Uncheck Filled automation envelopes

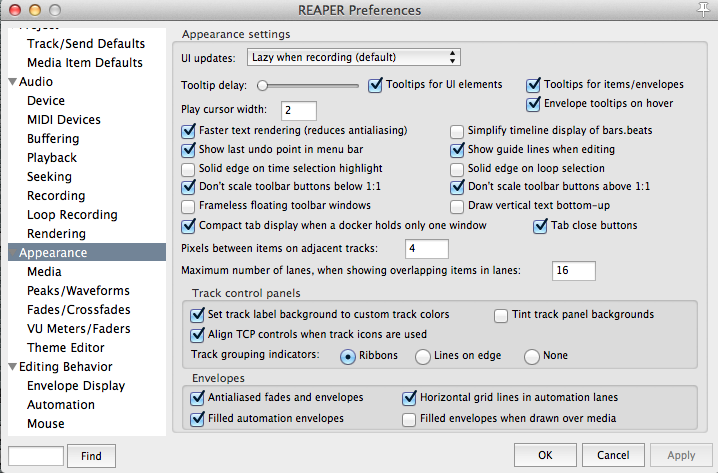197,419
